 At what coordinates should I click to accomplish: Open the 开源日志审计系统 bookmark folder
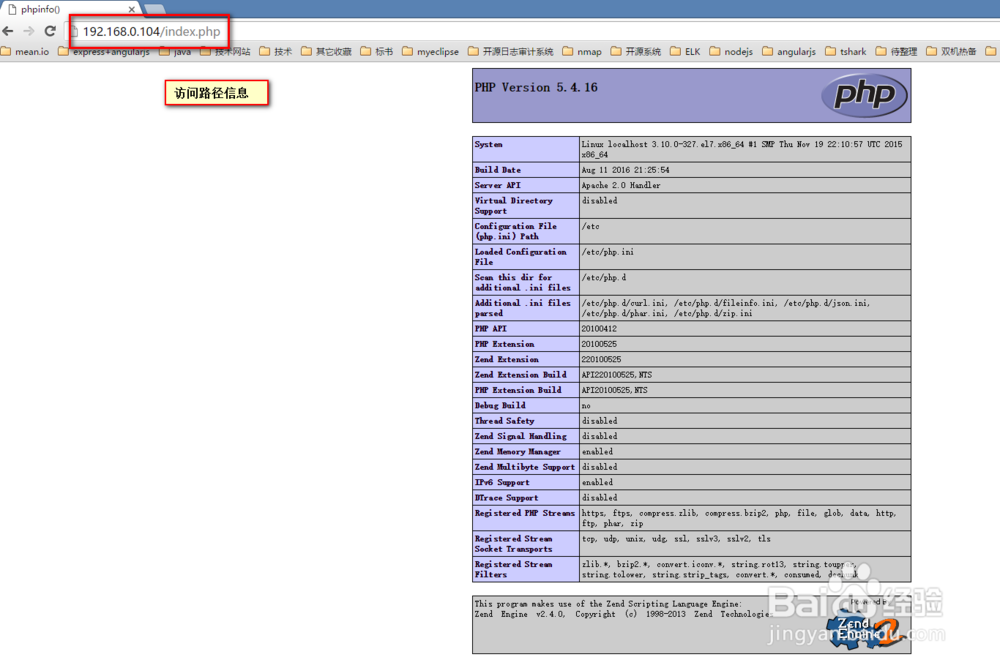pyautogui.click(x=511, y=52)
